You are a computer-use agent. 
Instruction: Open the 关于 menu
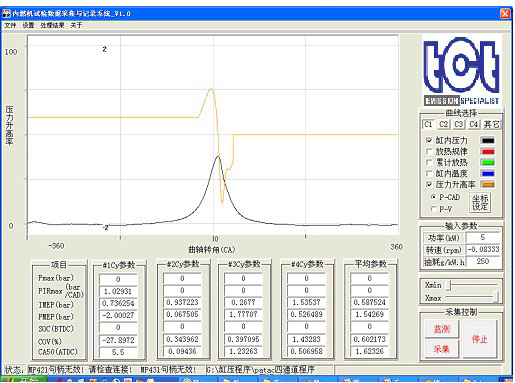tap(76, 25)
